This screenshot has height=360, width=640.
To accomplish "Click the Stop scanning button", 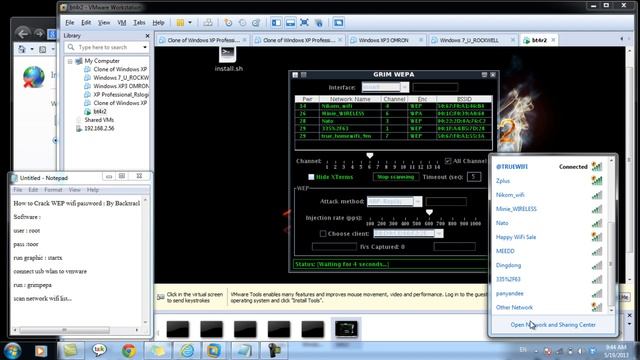I will pyautogui.click(x=396, y=177).
